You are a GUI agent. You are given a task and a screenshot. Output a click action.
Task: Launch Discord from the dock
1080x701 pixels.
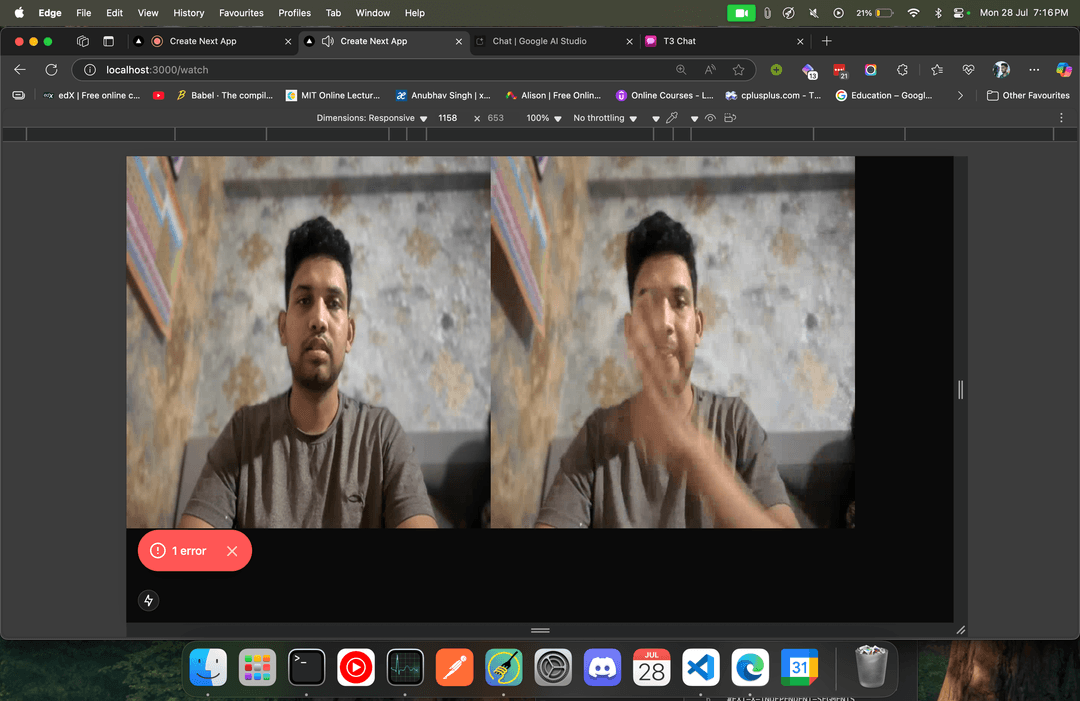tap(601, 667)
